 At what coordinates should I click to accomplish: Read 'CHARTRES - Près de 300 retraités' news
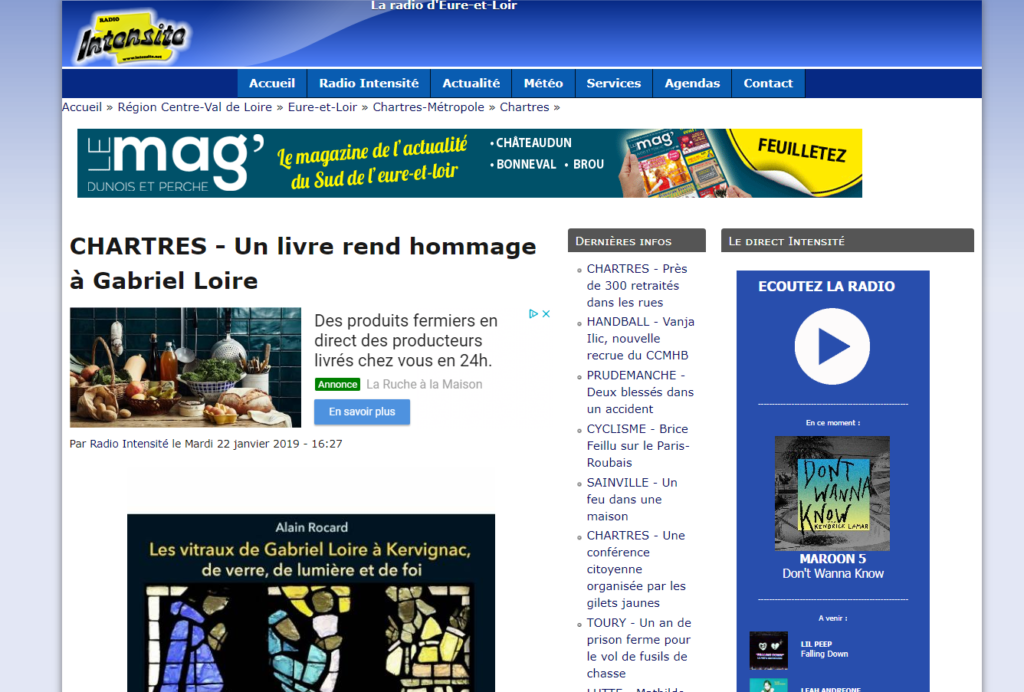pyautogui.click(x=637, y=285)
